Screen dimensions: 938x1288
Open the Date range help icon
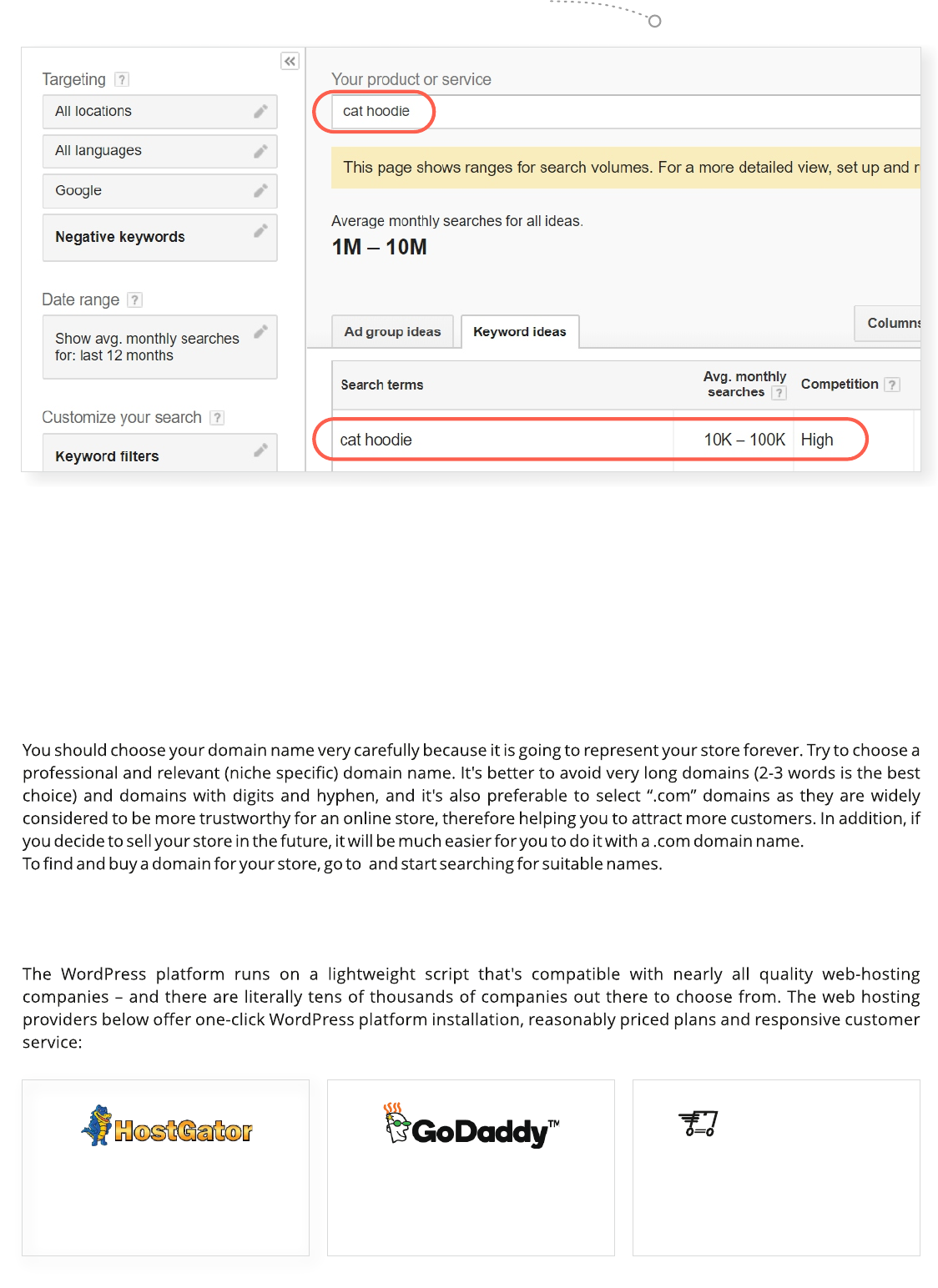pos(135,299)
